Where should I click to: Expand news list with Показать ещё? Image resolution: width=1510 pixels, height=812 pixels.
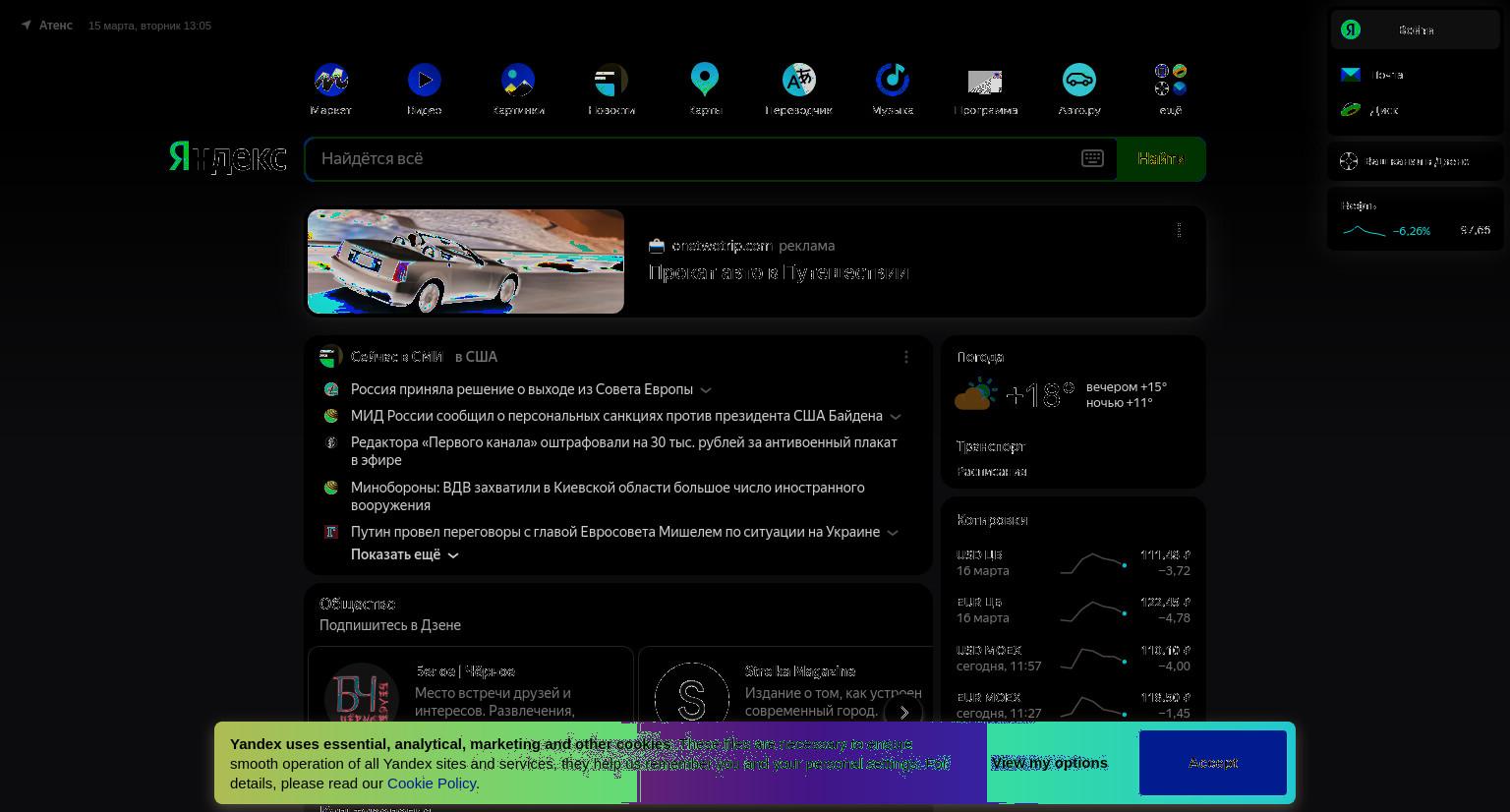click(404, 554)
